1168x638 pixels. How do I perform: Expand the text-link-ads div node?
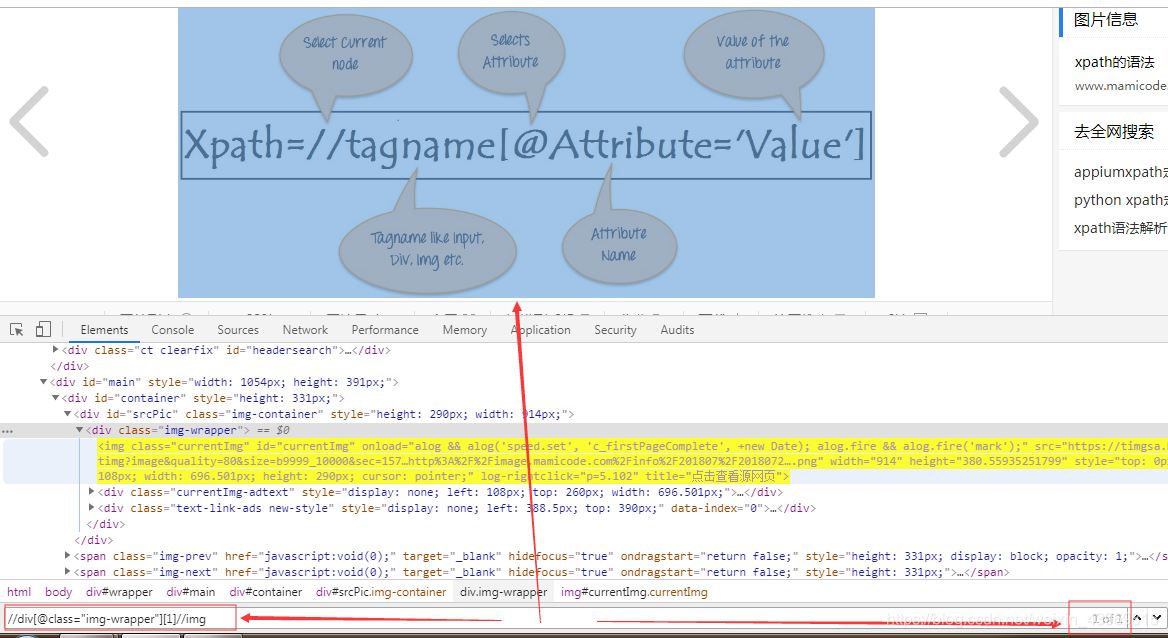91,508
